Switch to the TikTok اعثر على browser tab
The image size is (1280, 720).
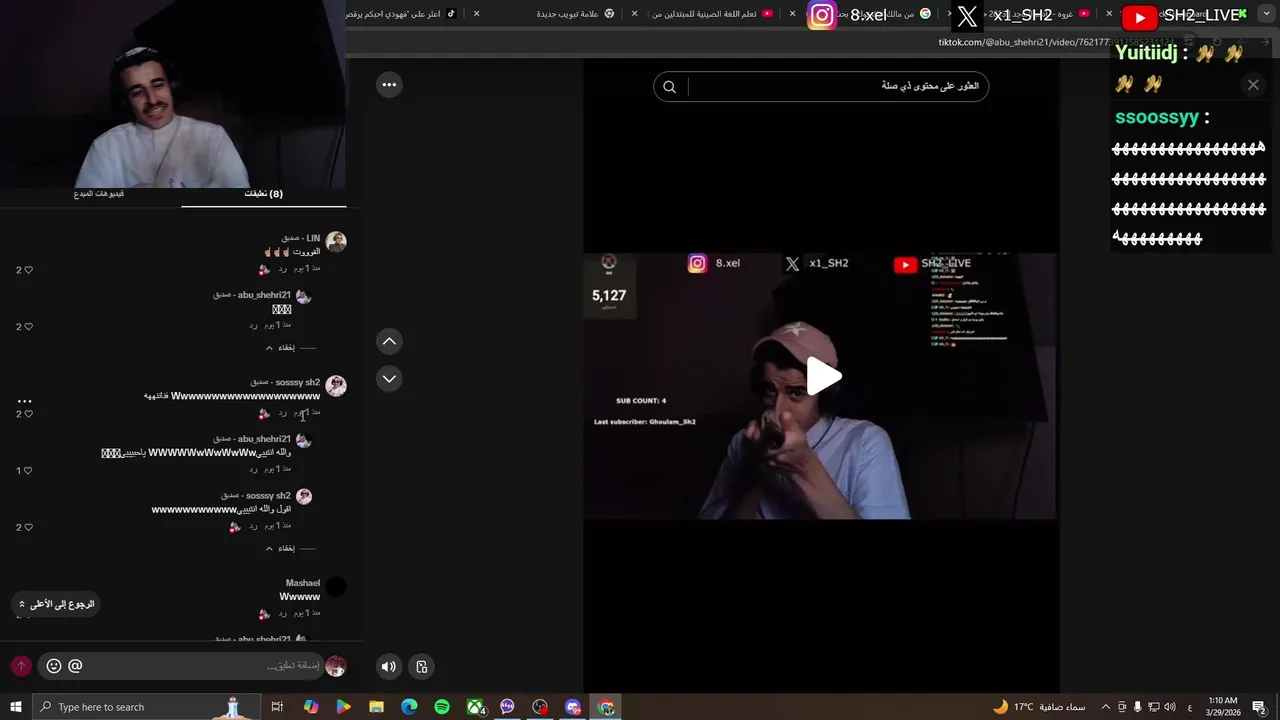point(400,14)
